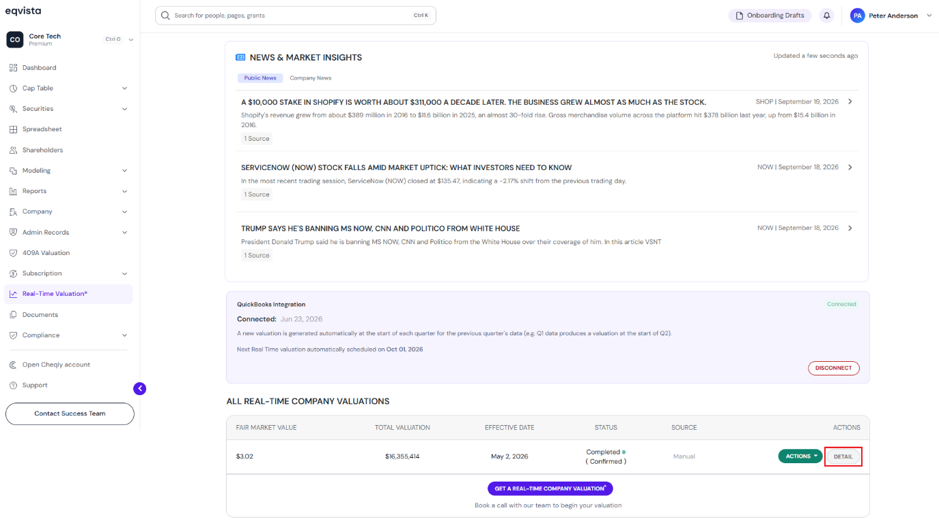The height and width of the screenshot is (521, 939).
Task: Click the Detail button
Action: pos(843,456)
